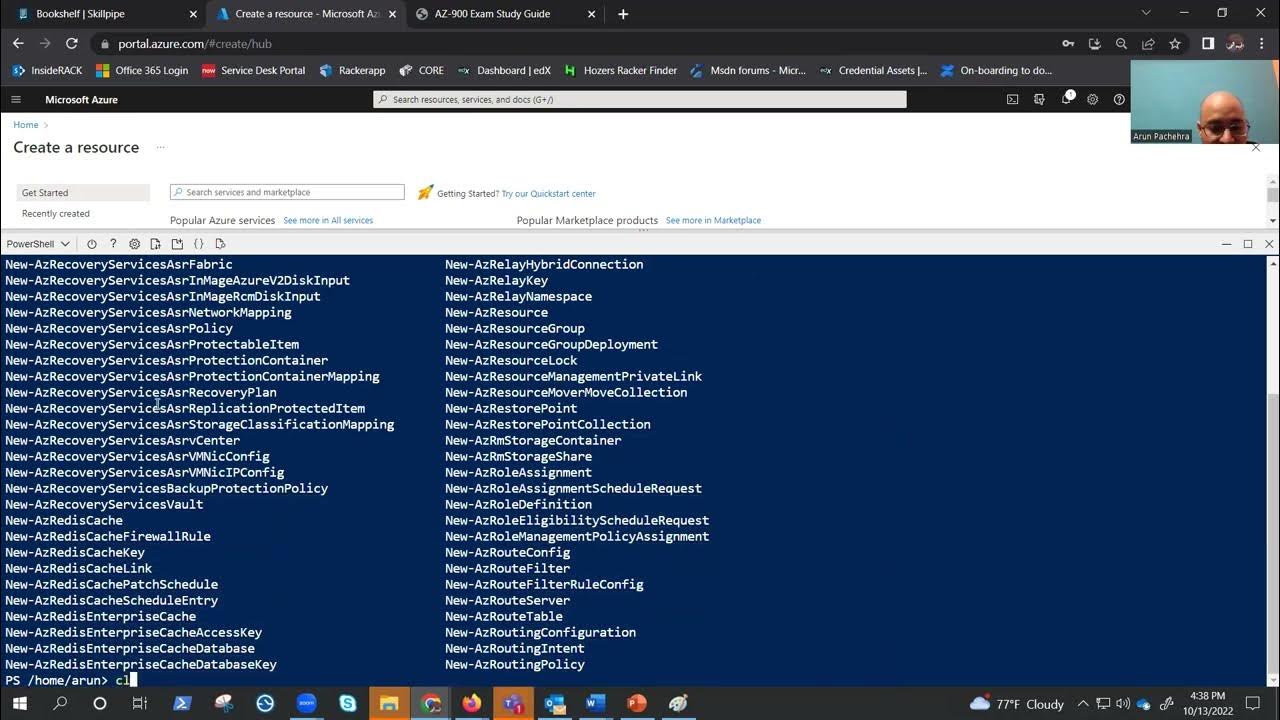The width and height of the screenshot is (1280, 720).
Task: Open Directories and subscriptions filter icon
Action: point(1039,100)
